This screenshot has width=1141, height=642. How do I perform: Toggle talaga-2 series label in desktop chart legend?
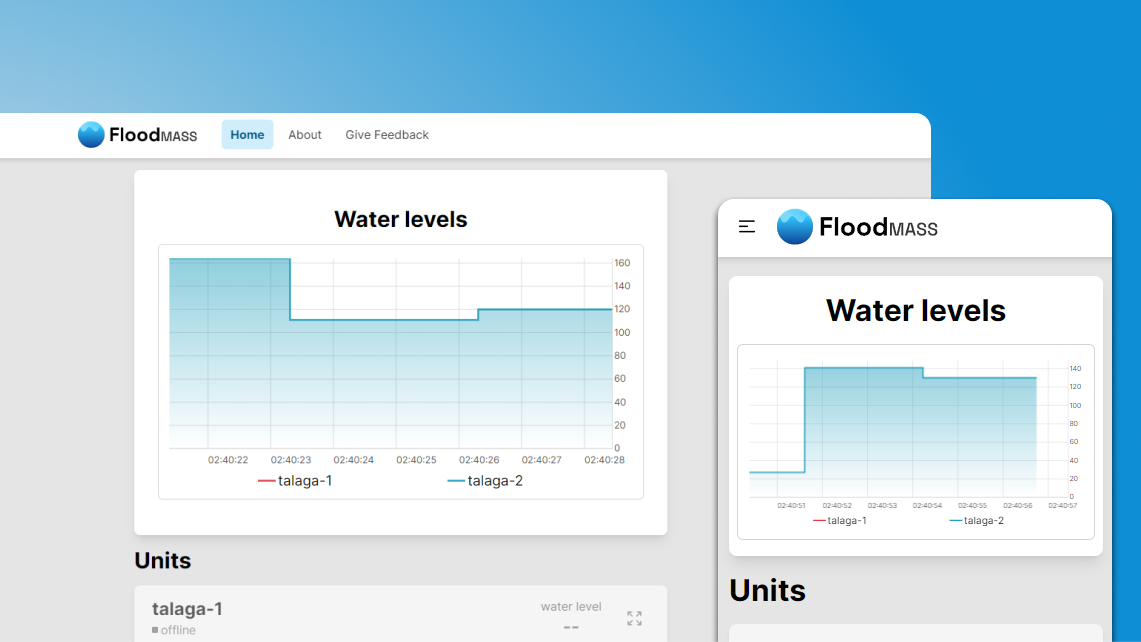click(x=495, y=481)
